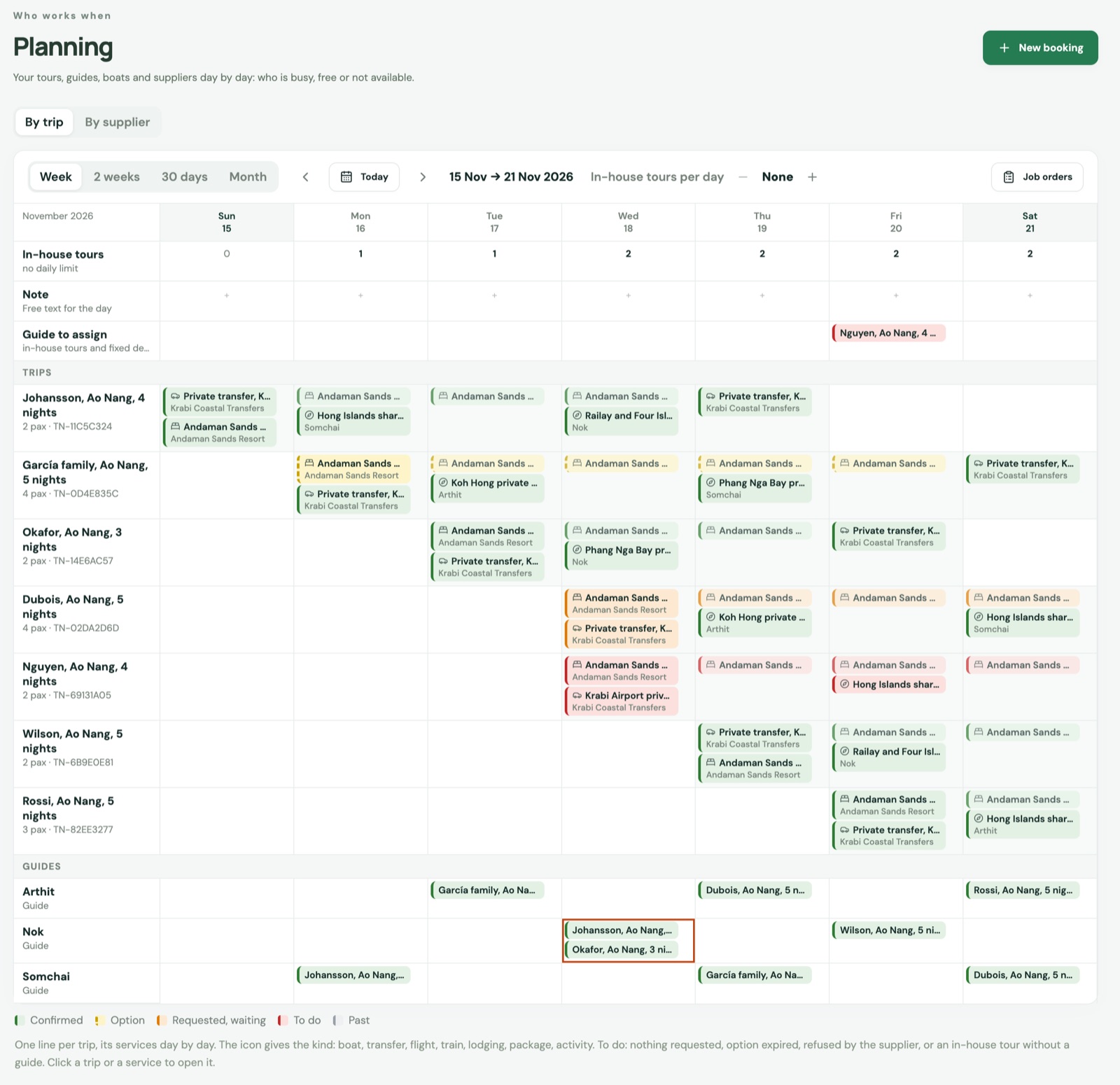This screenshot has height=1085, width=1120.
Task: Add a note for Mon 16
Action: point(360,295)
